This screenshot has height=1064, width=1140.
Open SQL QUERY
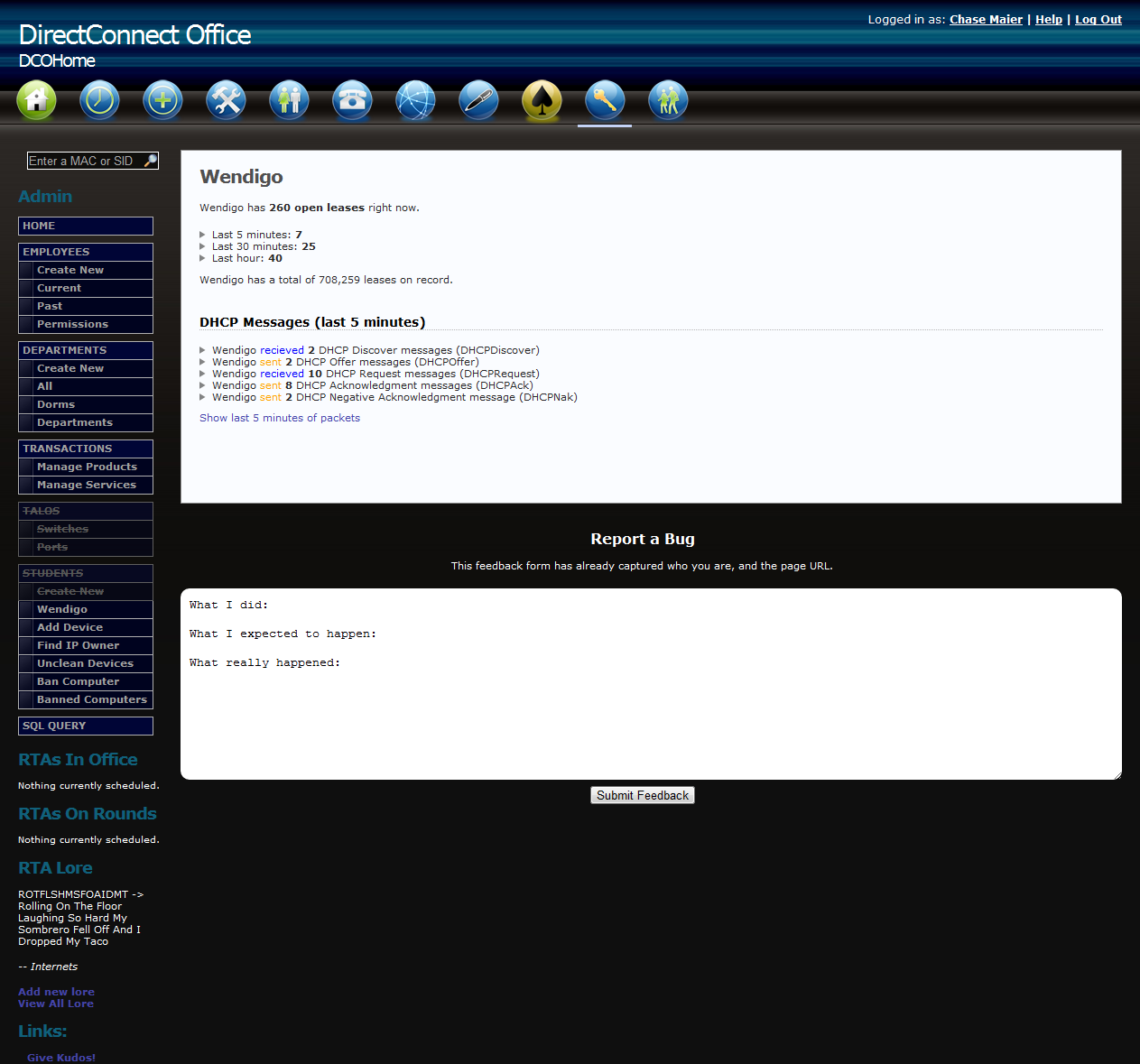pyautogui.click(x=86, y=726)
